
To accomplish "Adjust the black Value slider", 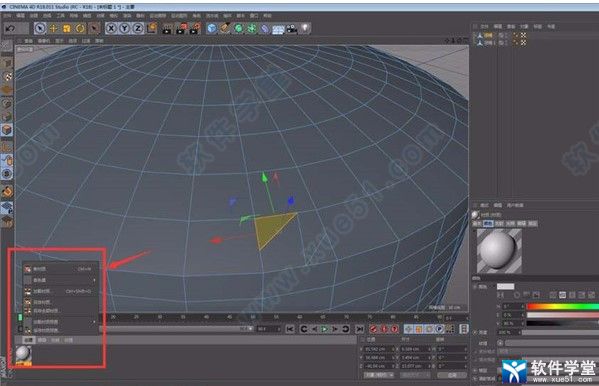I will [563, 323].
